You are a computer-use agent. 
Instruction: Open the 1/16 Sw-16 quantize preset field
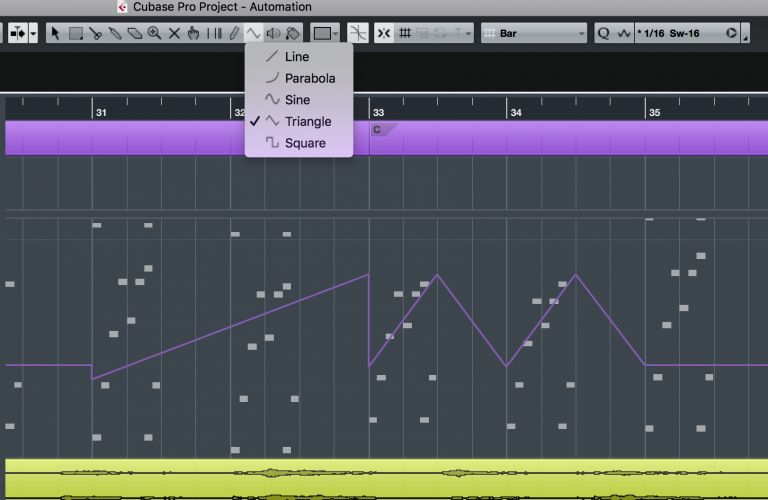coord(679,33)
